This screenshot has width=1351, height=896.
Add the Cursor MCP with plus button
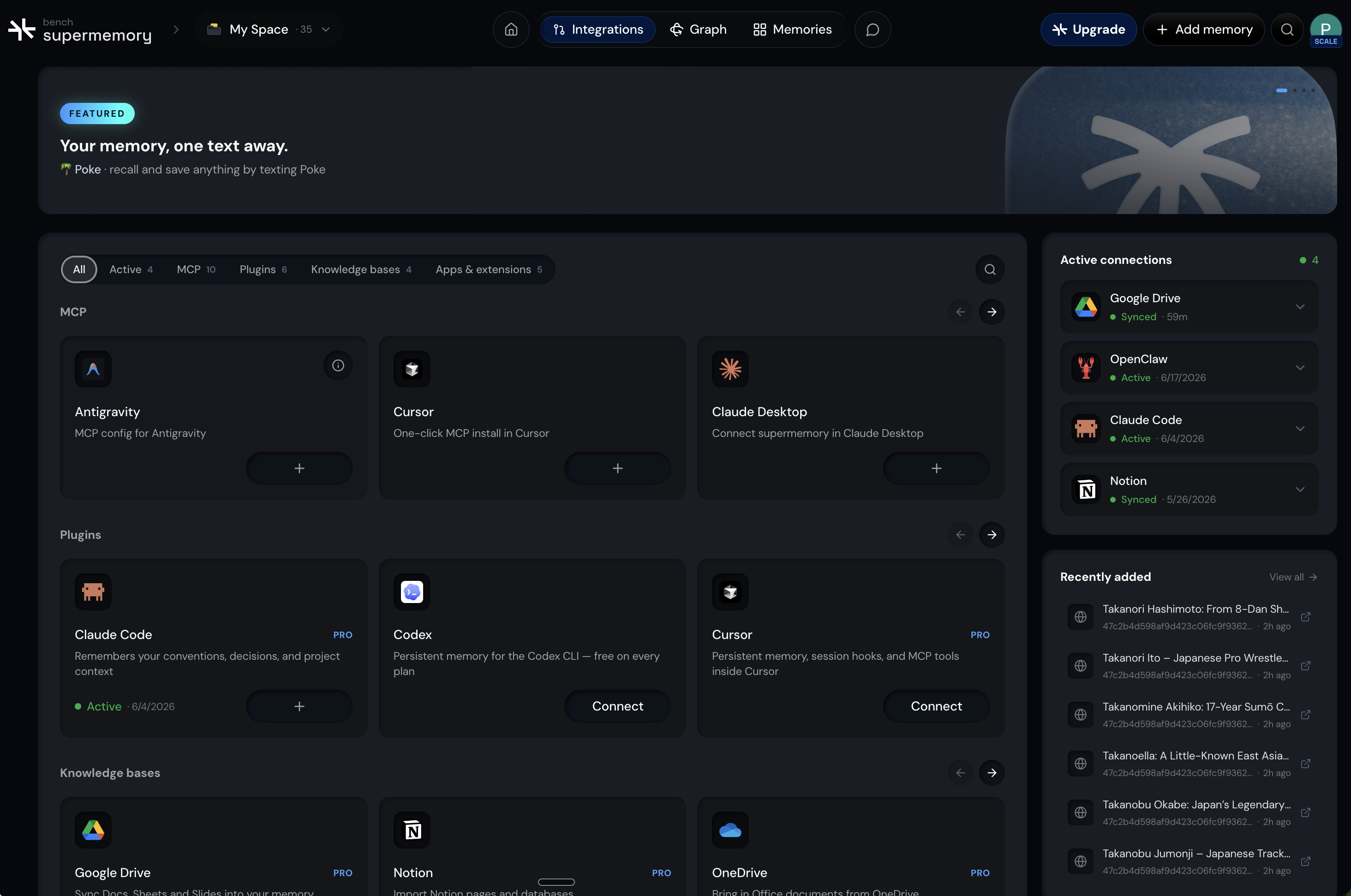click(617, 469)
